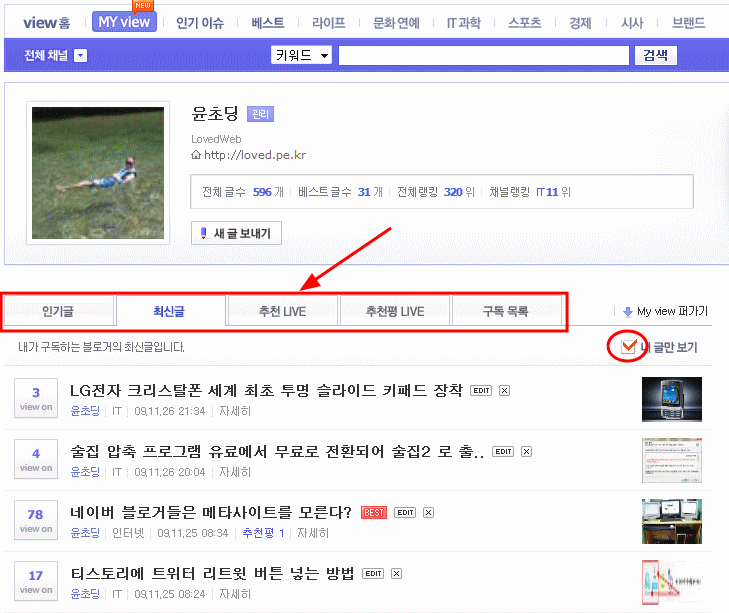Viewport: 729px width, 613px height.
Task: Open the 브랜드 category
Action: click(689, 23)
